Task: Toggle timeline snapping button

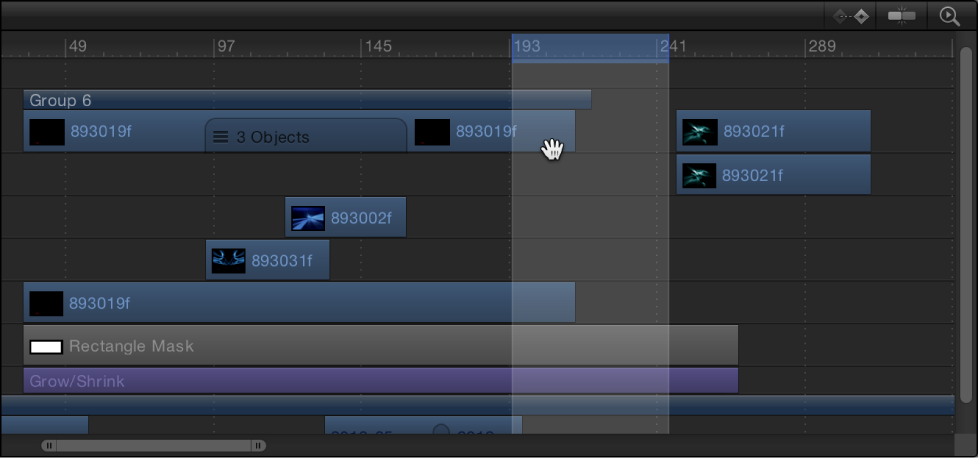Action: tap(901, 16)
